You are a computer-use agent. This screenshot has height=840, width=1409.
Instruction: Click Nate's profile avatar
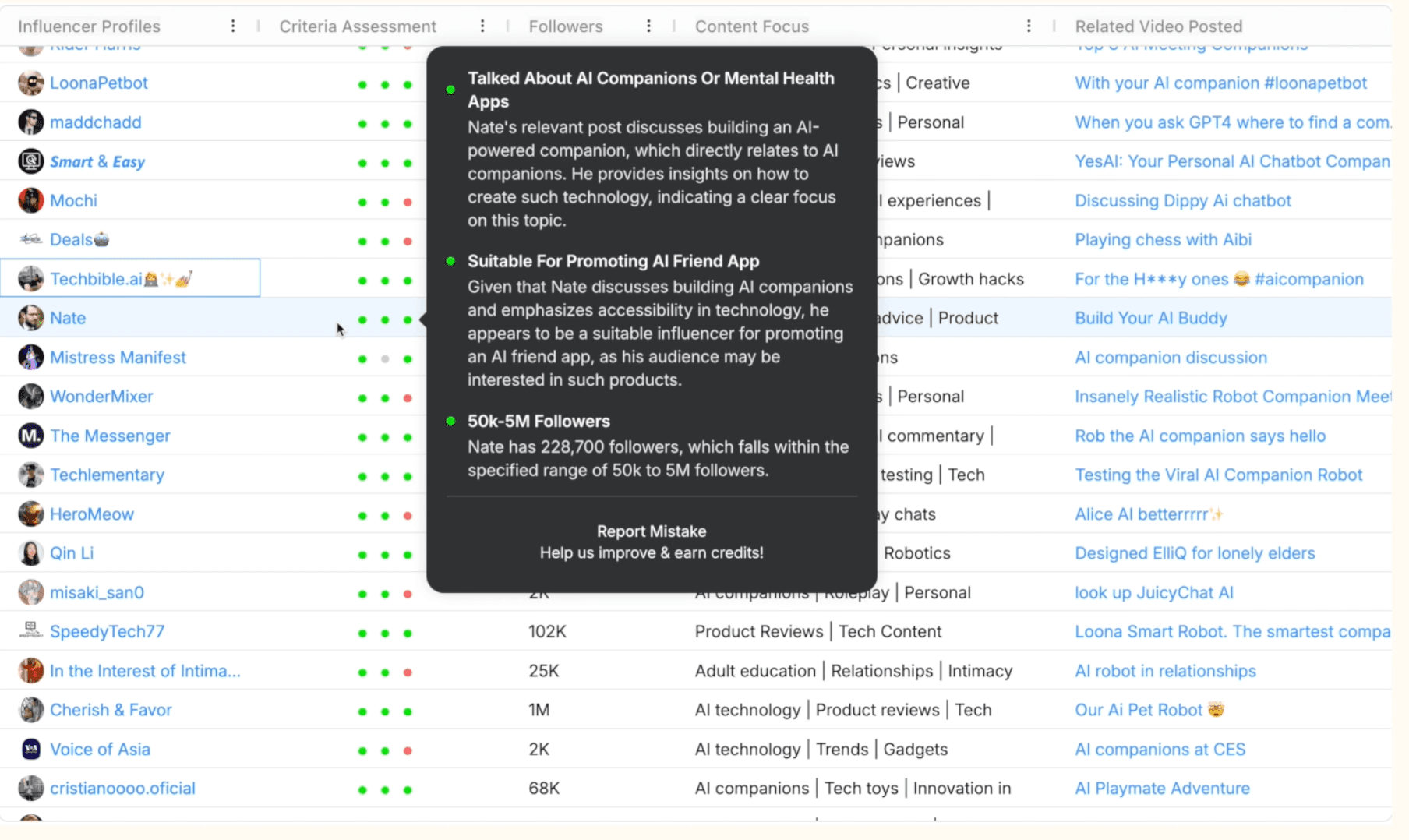tap(30, 318)
